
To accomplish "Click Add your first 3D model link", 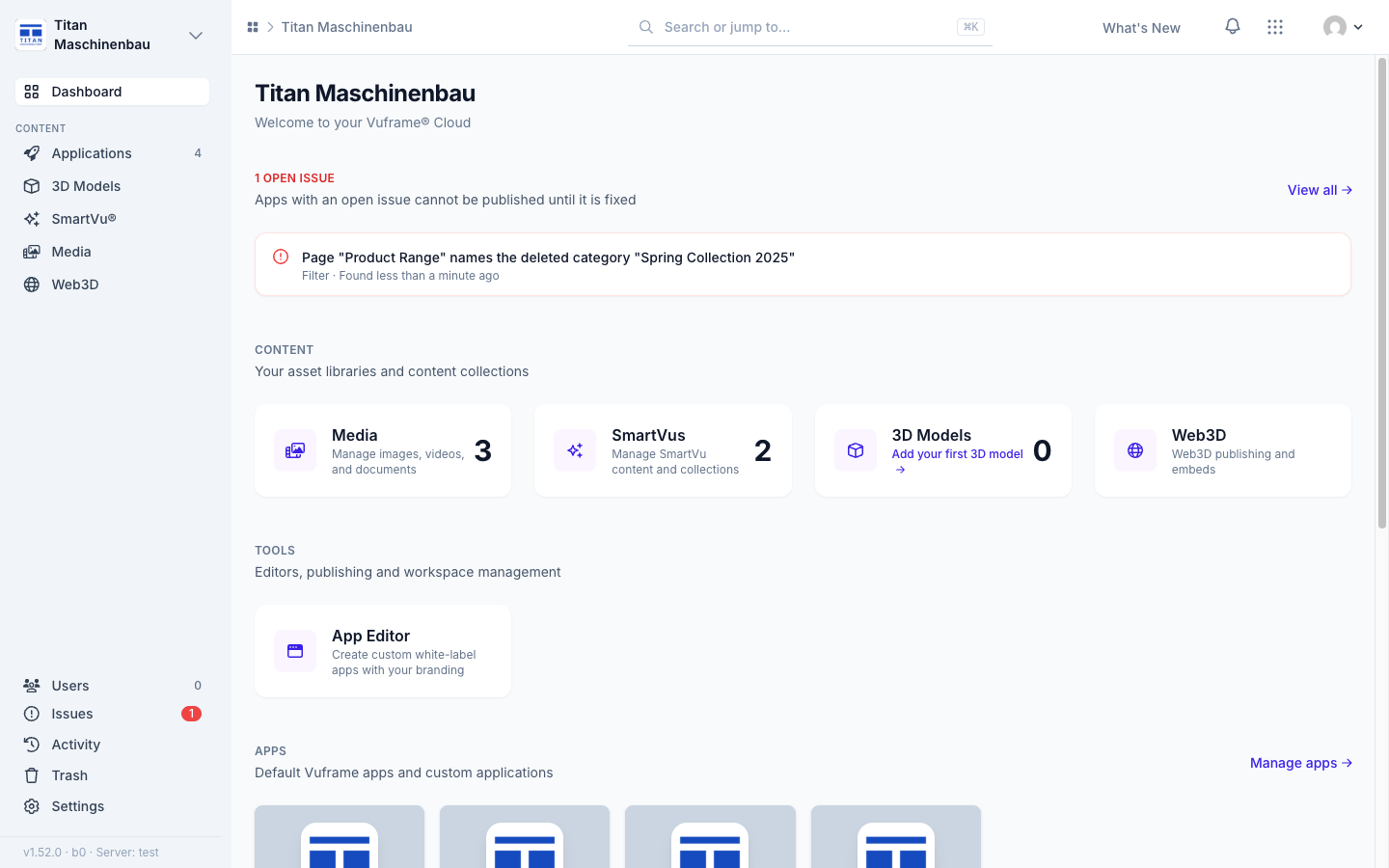I will 957,461.
